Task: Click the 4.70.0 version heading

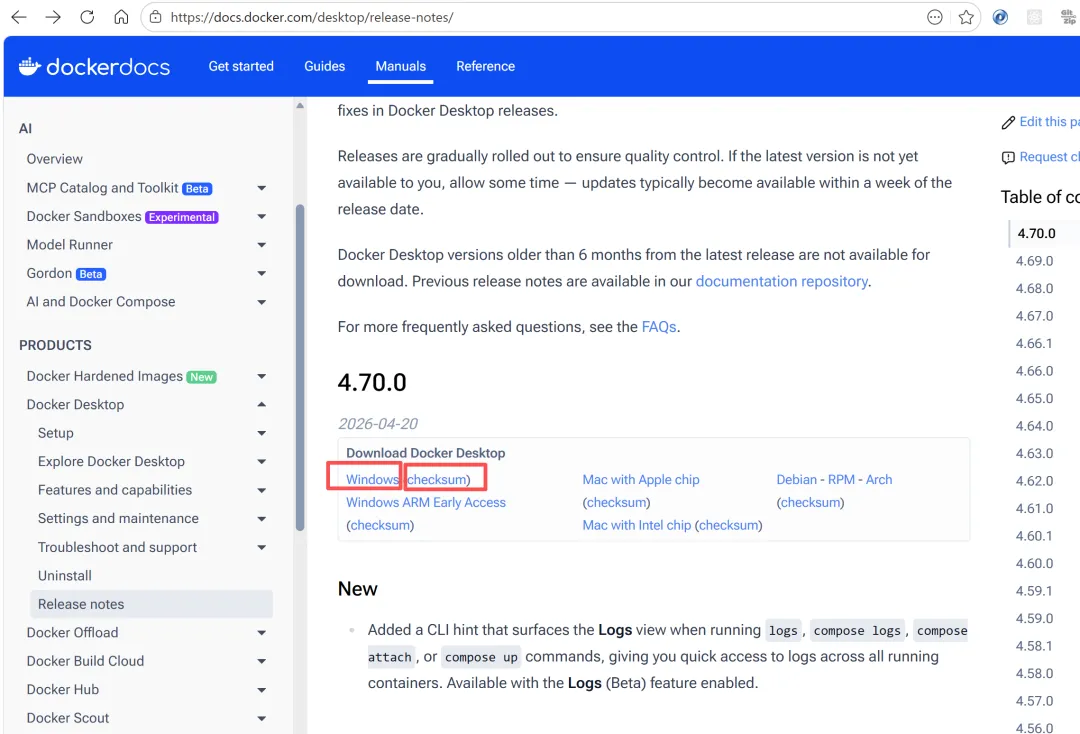Action: pyautogui.click(x=372, y=382)
